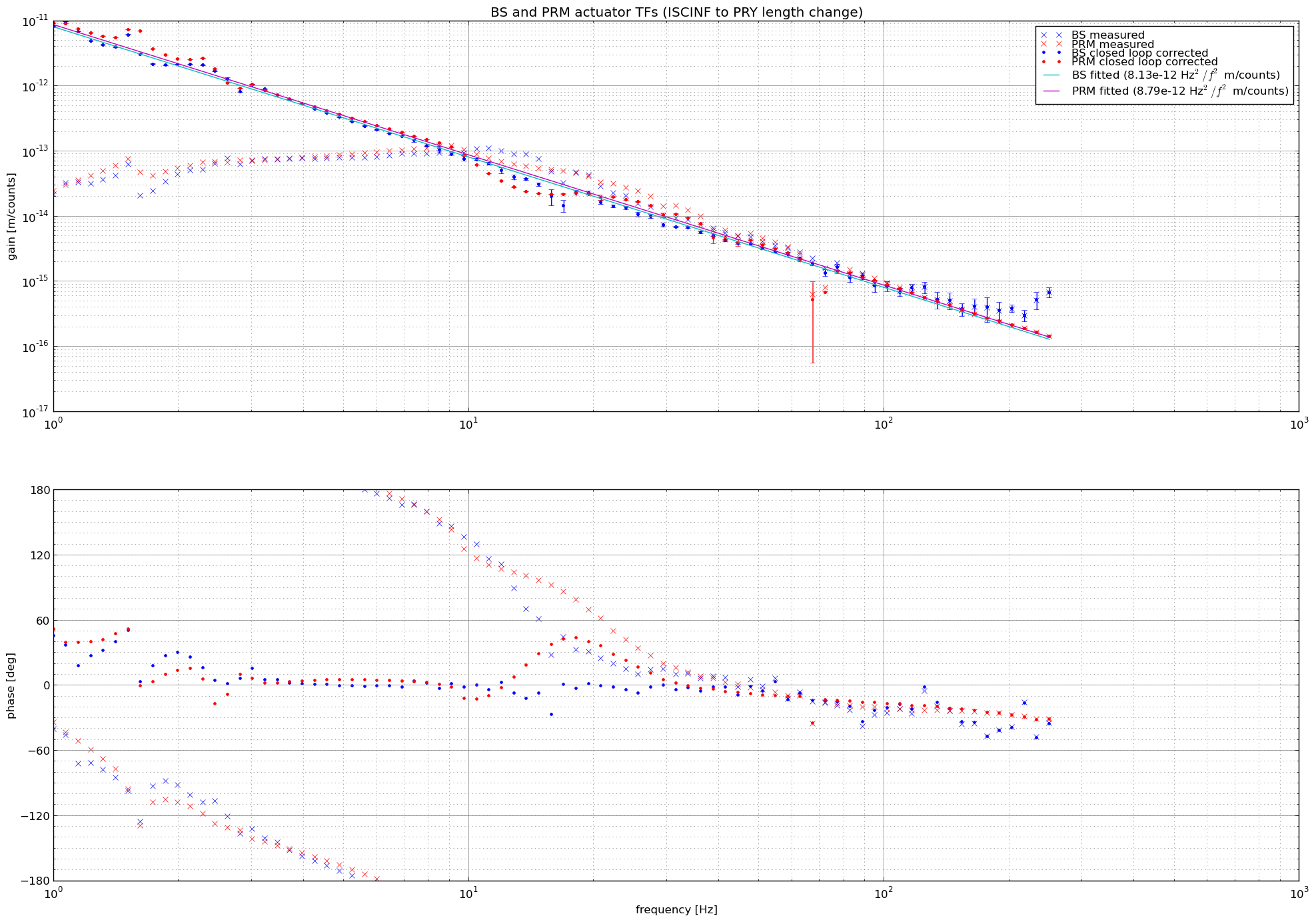Image resolution: width=1316 pixels, height=922 pixels.
Task: Click the 10^3 tick label under phase plot
Action: (x=1299, y=892)
